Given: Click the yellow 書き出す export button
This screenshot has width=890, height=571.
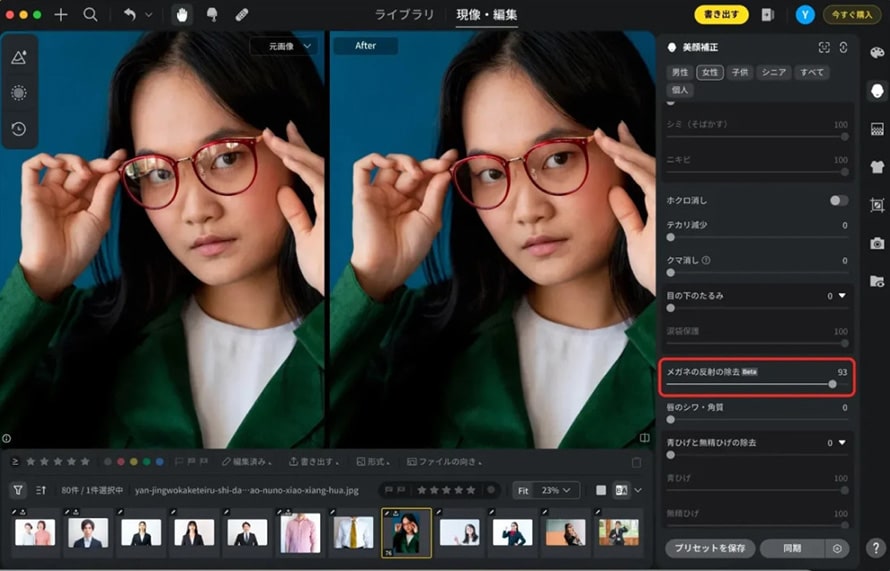Looking at the screenshot, I should 721,15.
